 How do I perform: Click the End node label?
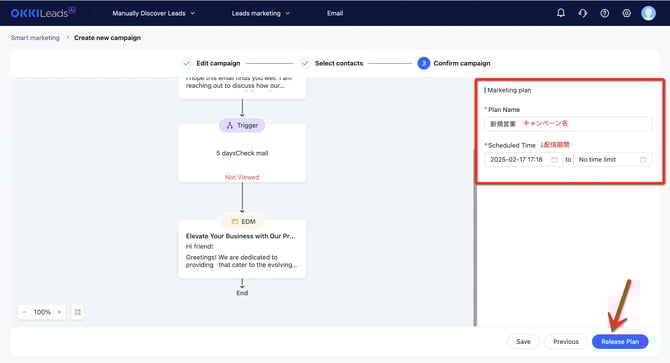(242, 293)
